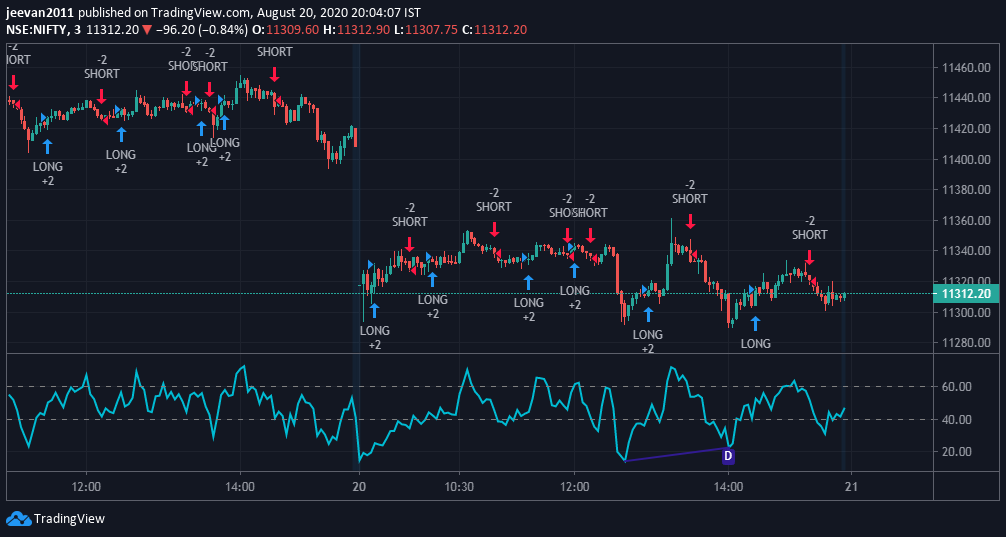Click the TradingView wordmark at bottom left
1006x537 pixels.
pyautogui.click(x=69, y=519)
